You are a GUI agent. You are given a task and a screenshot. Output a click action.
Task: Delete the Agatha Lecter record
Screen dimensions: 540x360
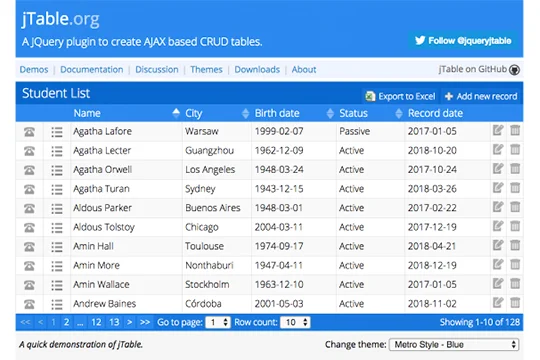[x=515, y=150]
